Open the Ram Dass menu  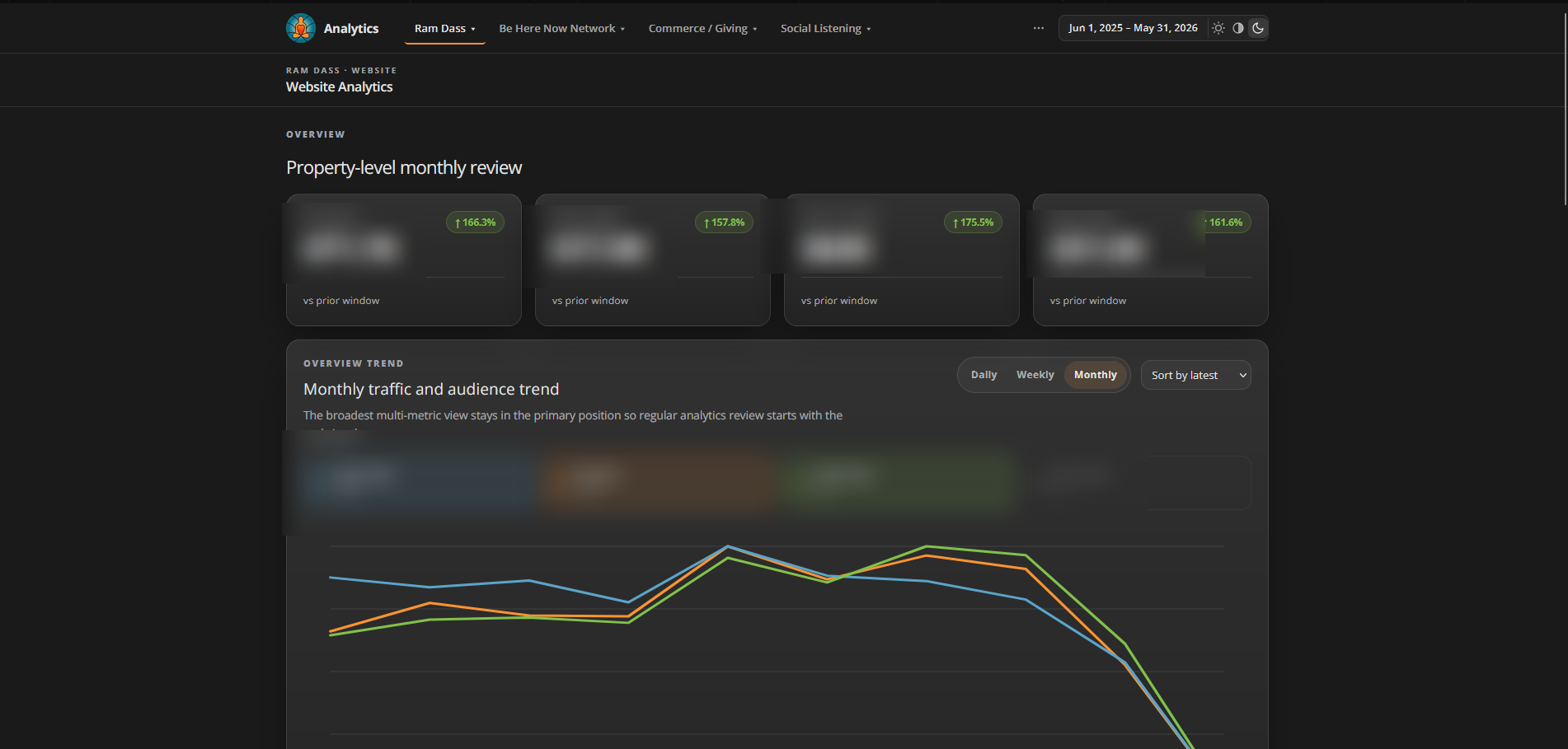445,28
